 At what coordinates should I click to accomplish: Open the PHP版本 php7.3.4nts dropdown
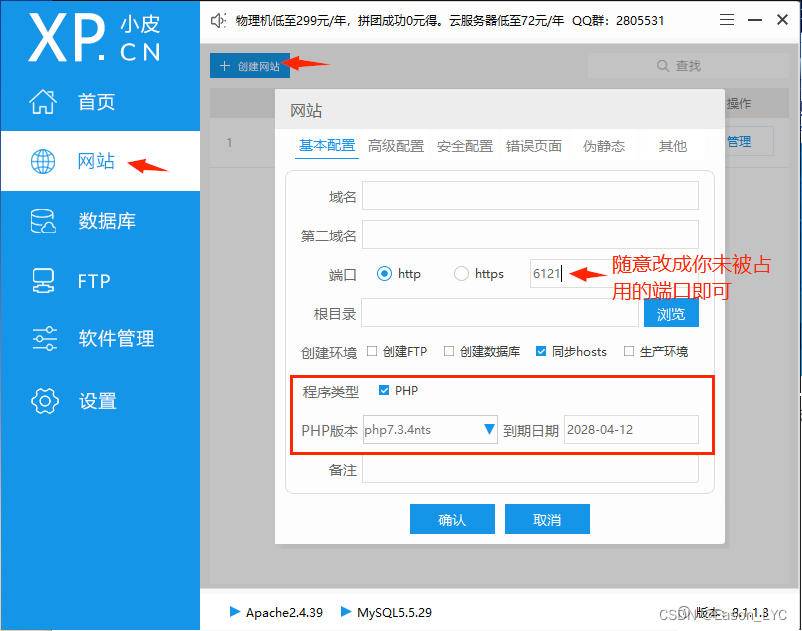click(430, 430)
